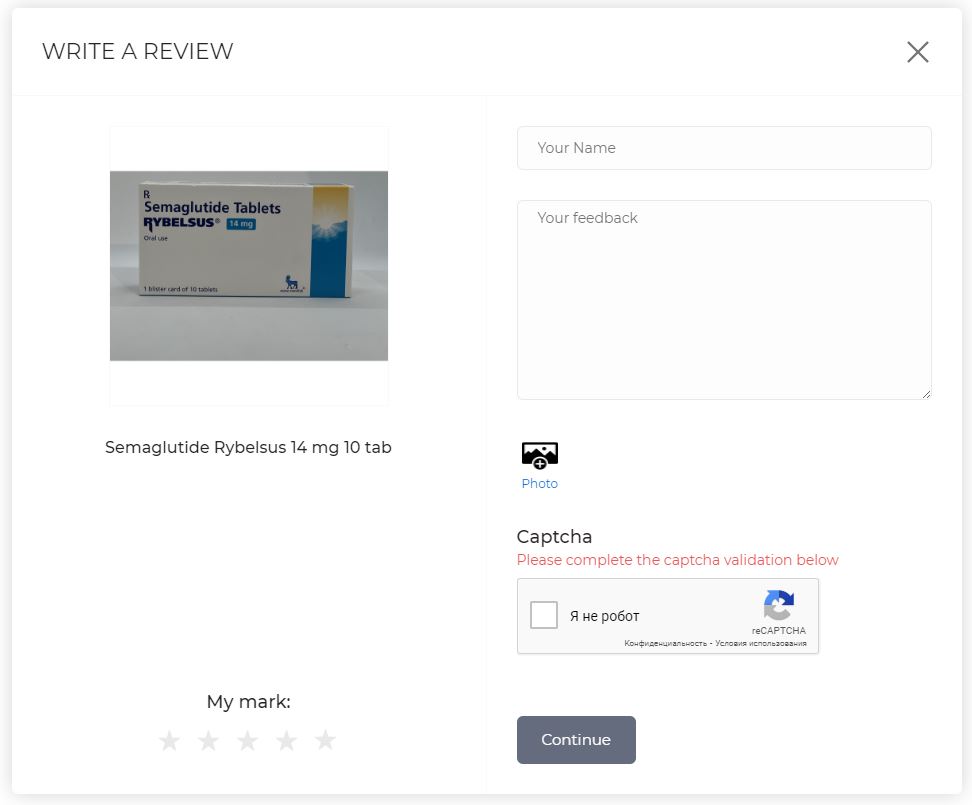
Task: Click the add Photo upload icon
Action: click(x=540, y=455)
